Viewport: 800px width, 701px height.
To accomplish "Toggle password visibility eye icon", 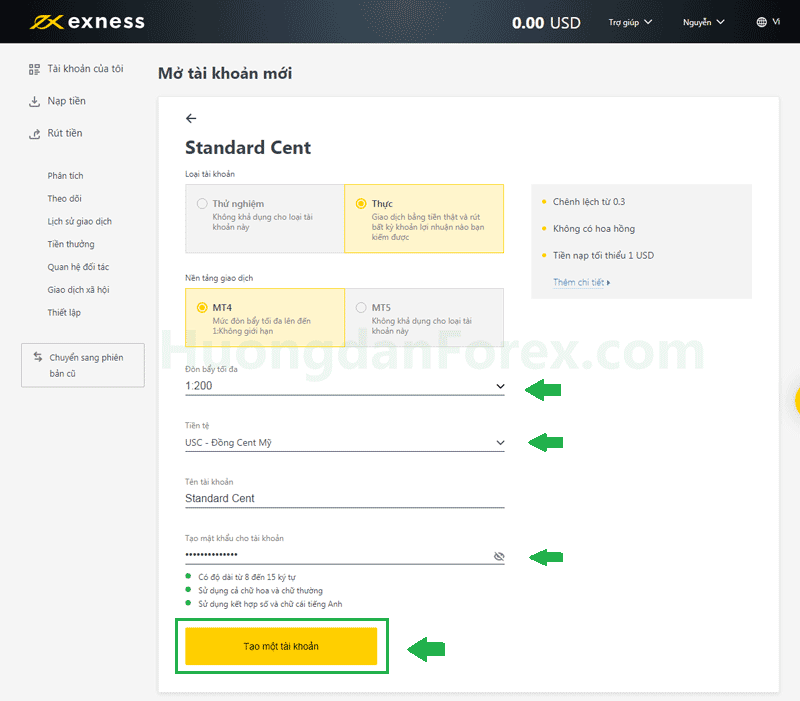I will tap(499, 556).
